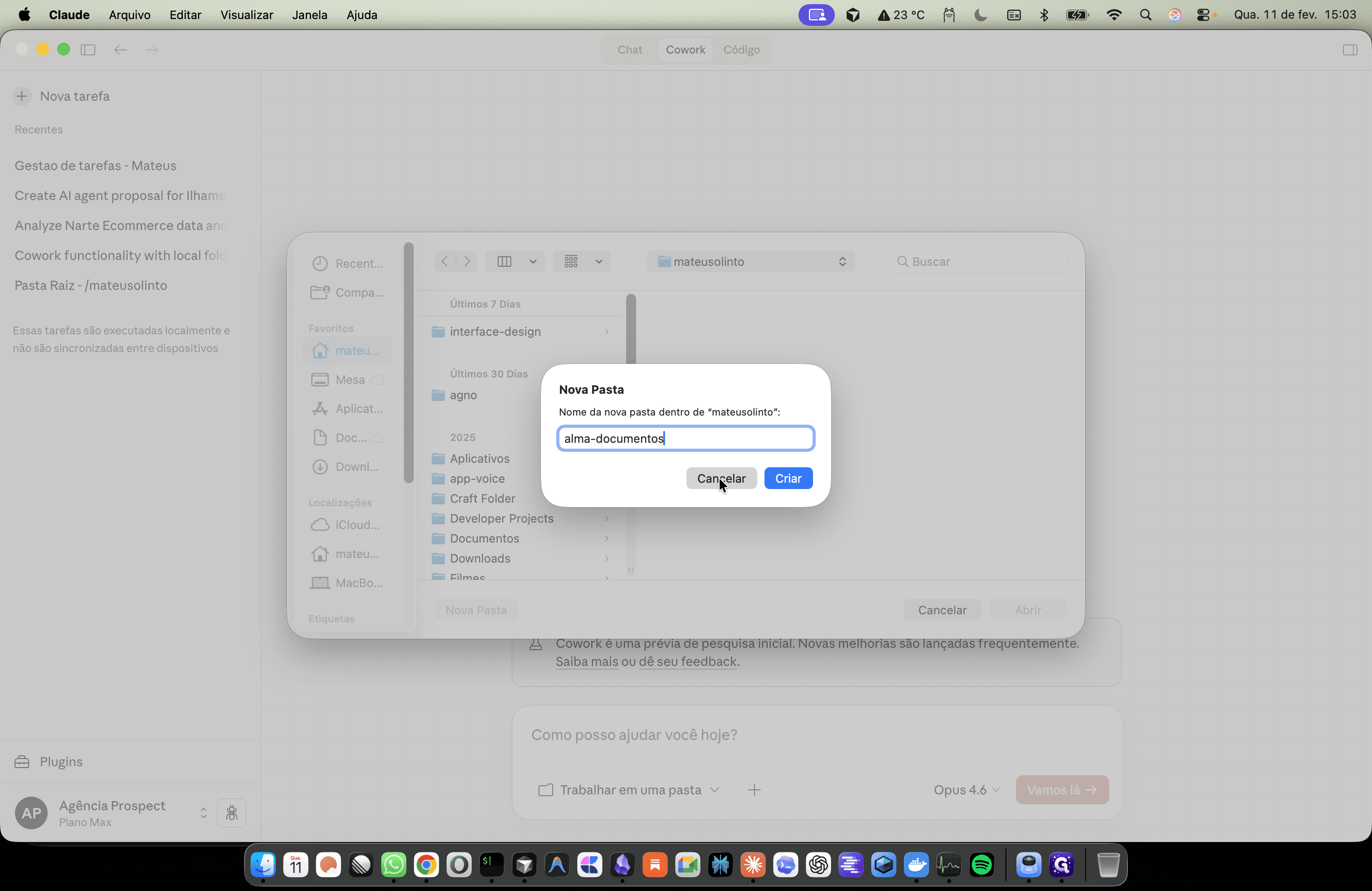Select Downloads in file dialog sidebar
This screenshot has height=891, width=1372.
click(x=348, y=467)
